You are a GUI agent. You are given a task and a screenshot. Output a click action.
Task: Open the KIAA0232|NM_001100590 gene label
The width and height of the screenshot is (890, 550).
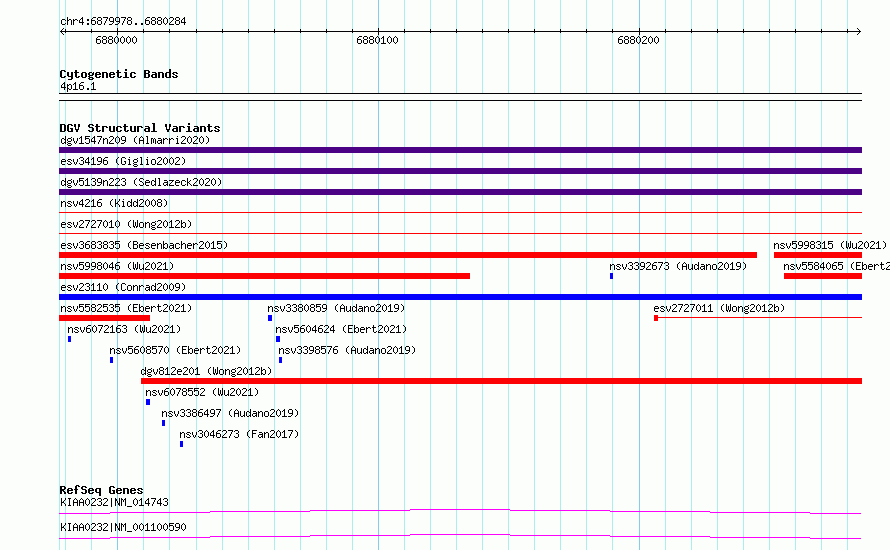(x=123, y=527)
